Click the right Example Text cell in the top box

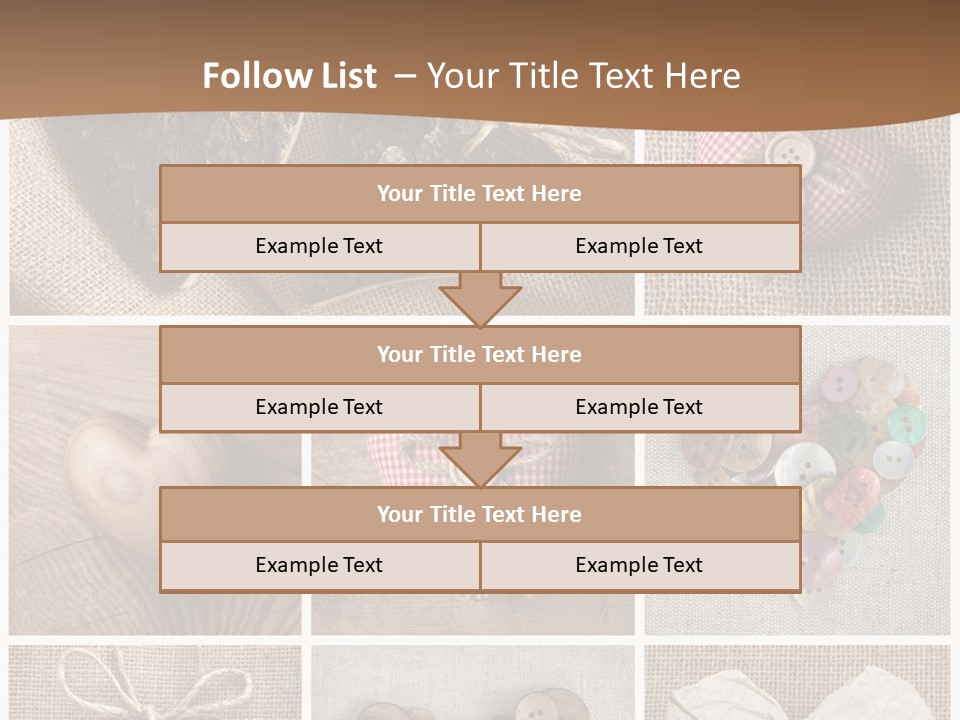coord(640,247)
